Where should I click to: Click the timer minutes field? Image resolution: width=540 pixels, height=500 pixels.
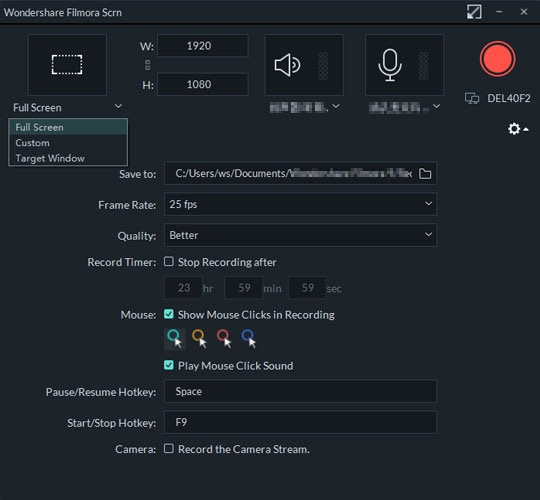(x=243, y=288)
